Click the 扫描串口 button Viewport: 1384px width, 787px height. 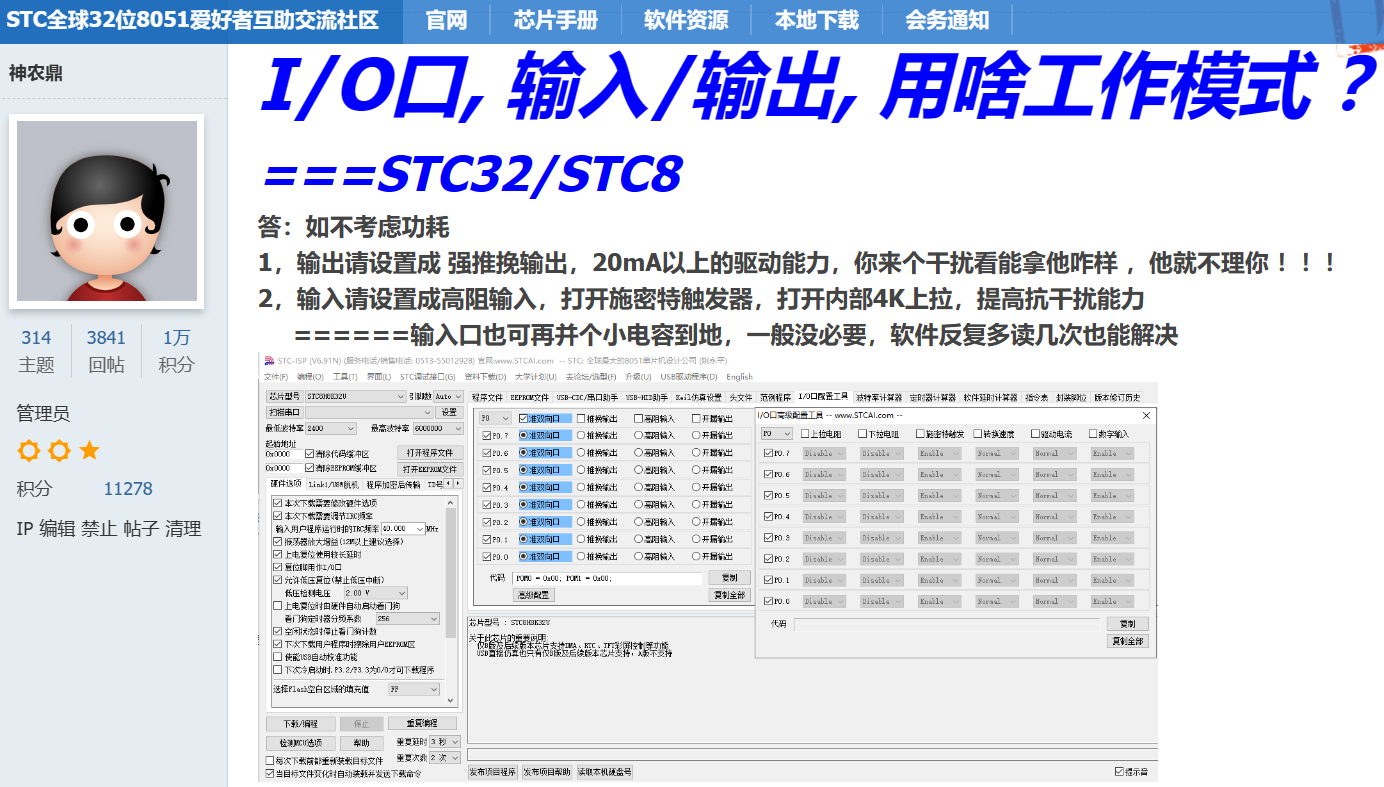click(x=283, y=412)
